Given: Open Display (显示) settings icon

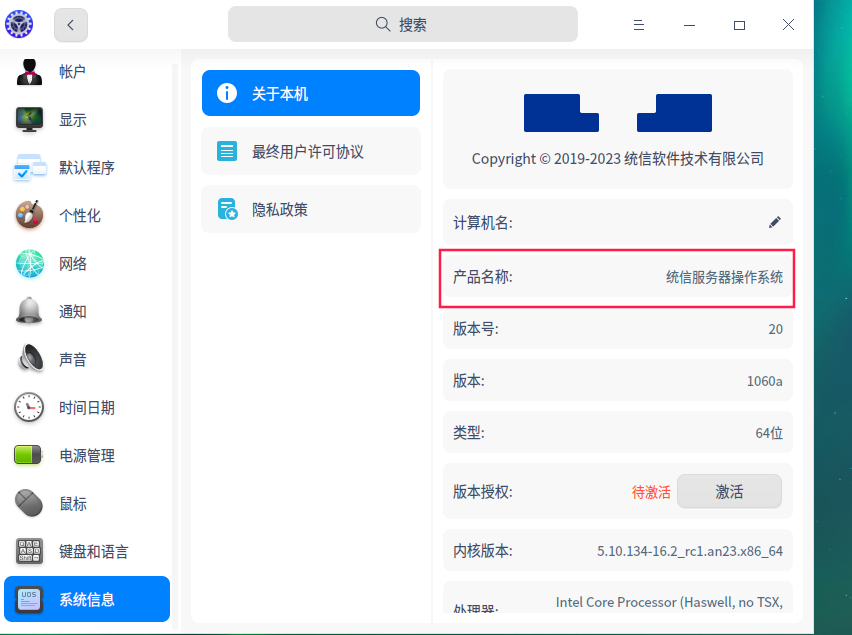Looking at the screenshot, I should [29, 120].
